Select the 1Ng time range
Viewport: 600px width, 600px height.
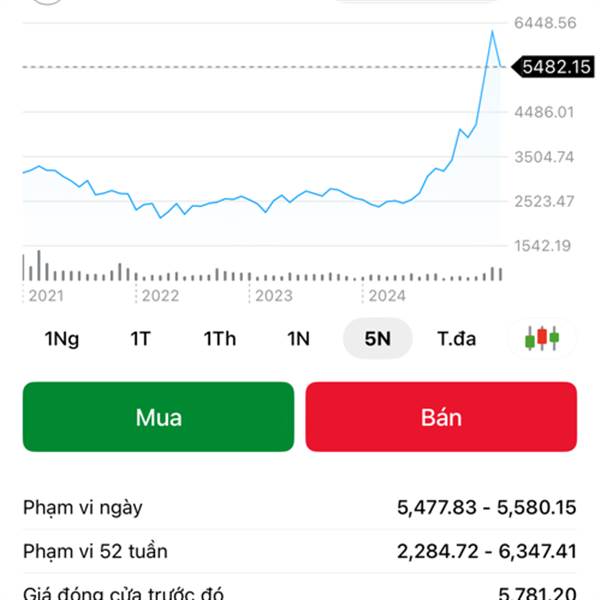point(62,338)
